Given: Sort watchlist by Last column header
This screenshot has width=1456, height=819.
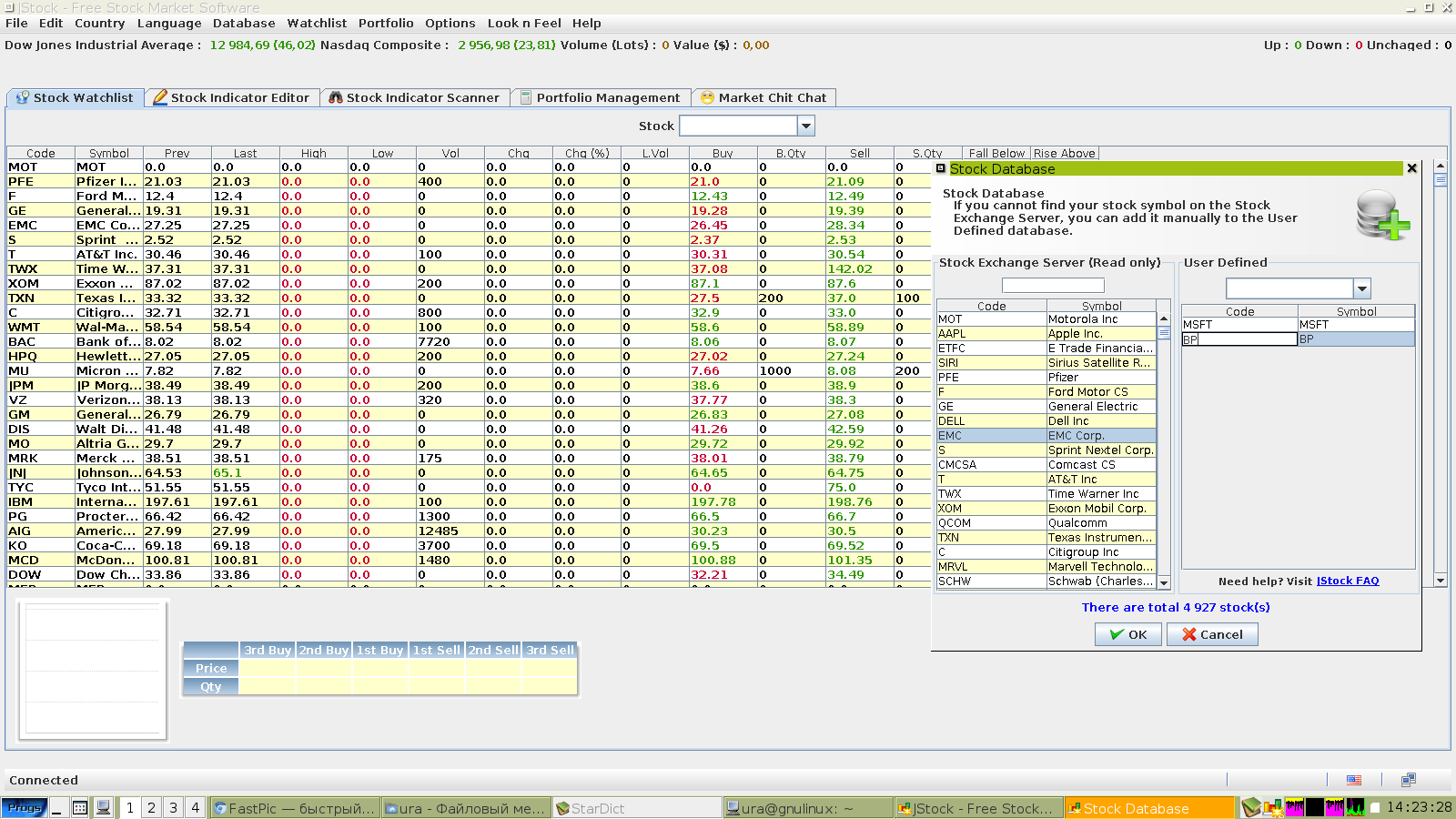Looking at the screenshot, I should 246,154.
